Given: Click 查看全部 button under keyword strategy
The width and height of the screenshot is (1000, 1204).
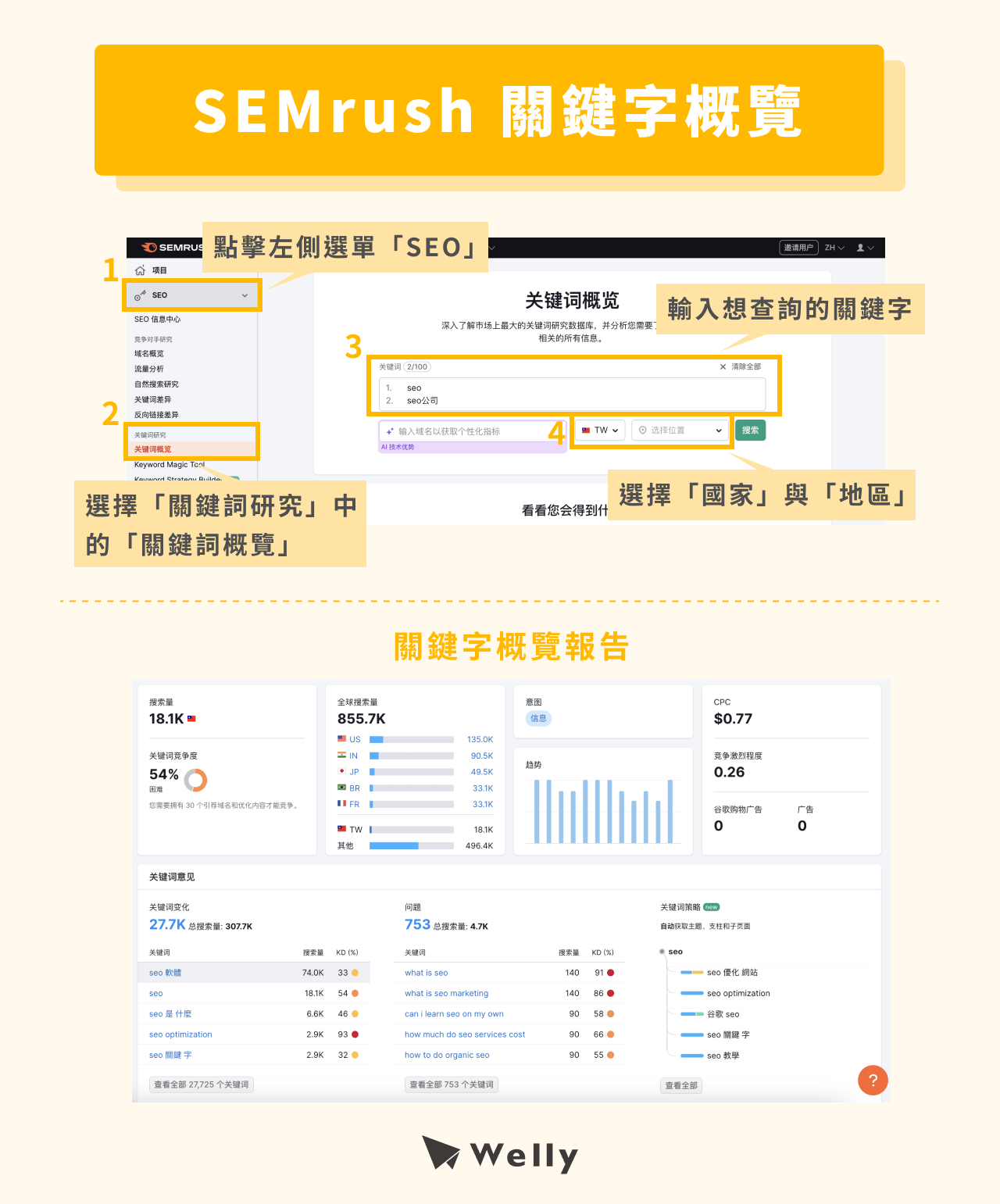Looking at the screenshot, I should point(681,1085).
